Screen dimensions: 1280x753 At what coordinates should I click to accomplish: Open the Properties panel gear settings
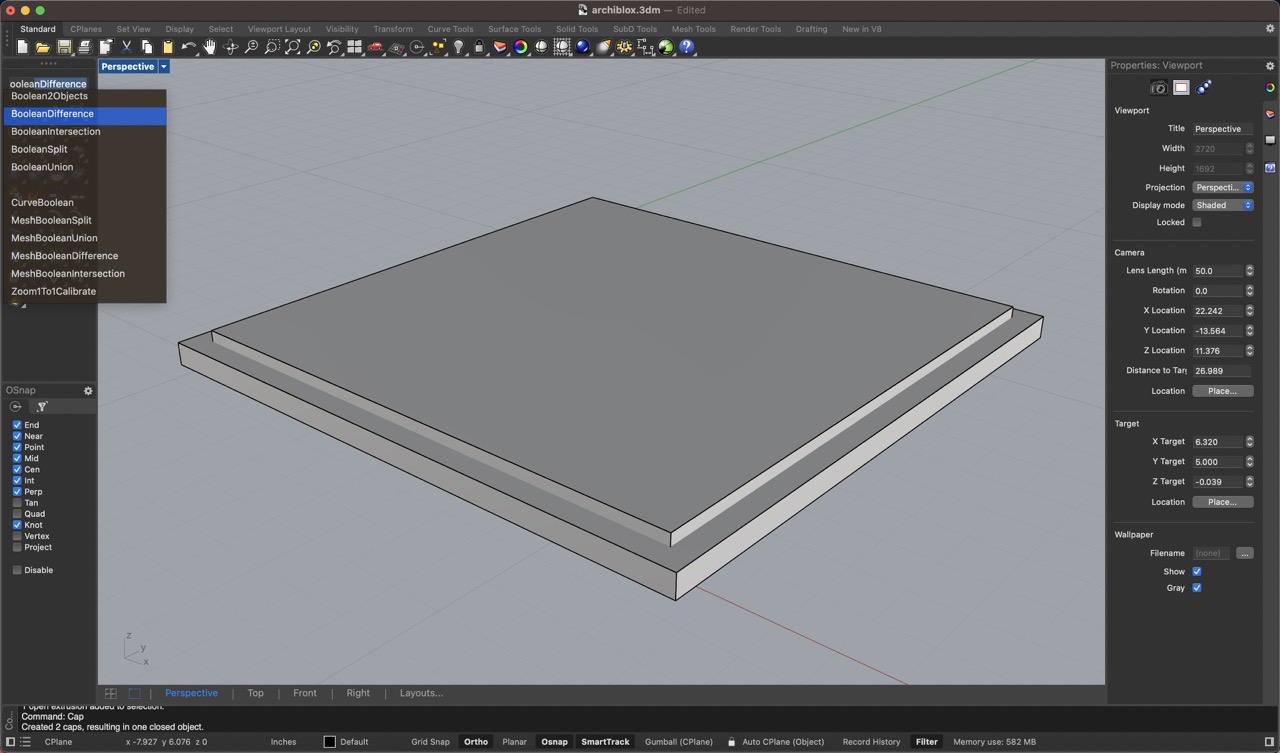point(1270,66)
